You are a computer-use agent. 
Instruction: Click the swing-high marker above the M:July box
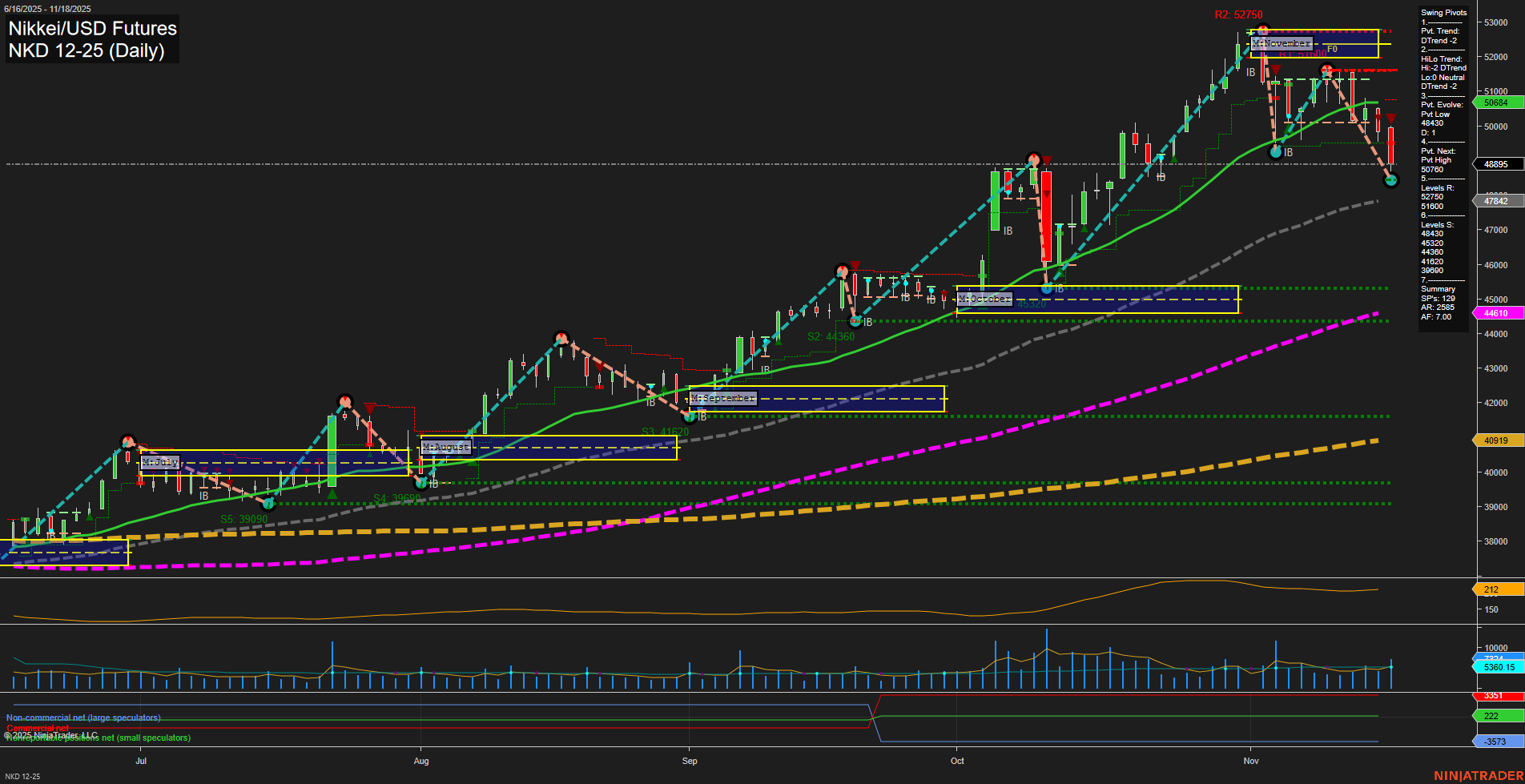tap(128, 440)
